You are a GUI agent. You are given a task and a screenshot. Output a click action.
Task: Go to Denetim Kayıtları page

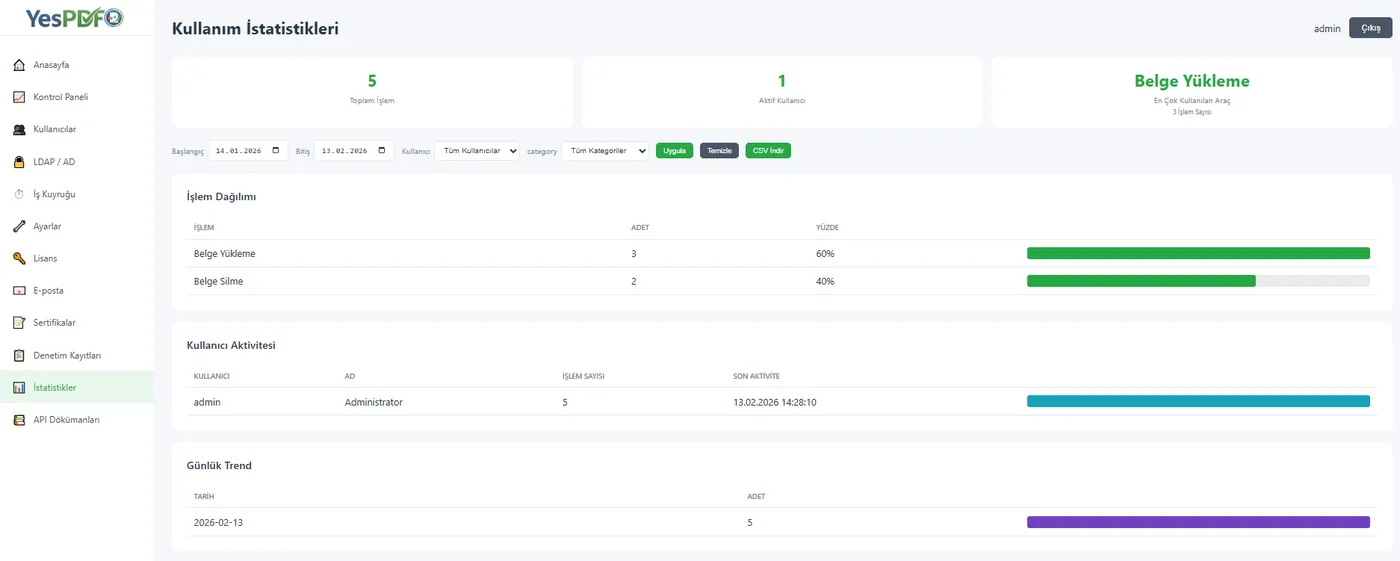pos(77,355)
